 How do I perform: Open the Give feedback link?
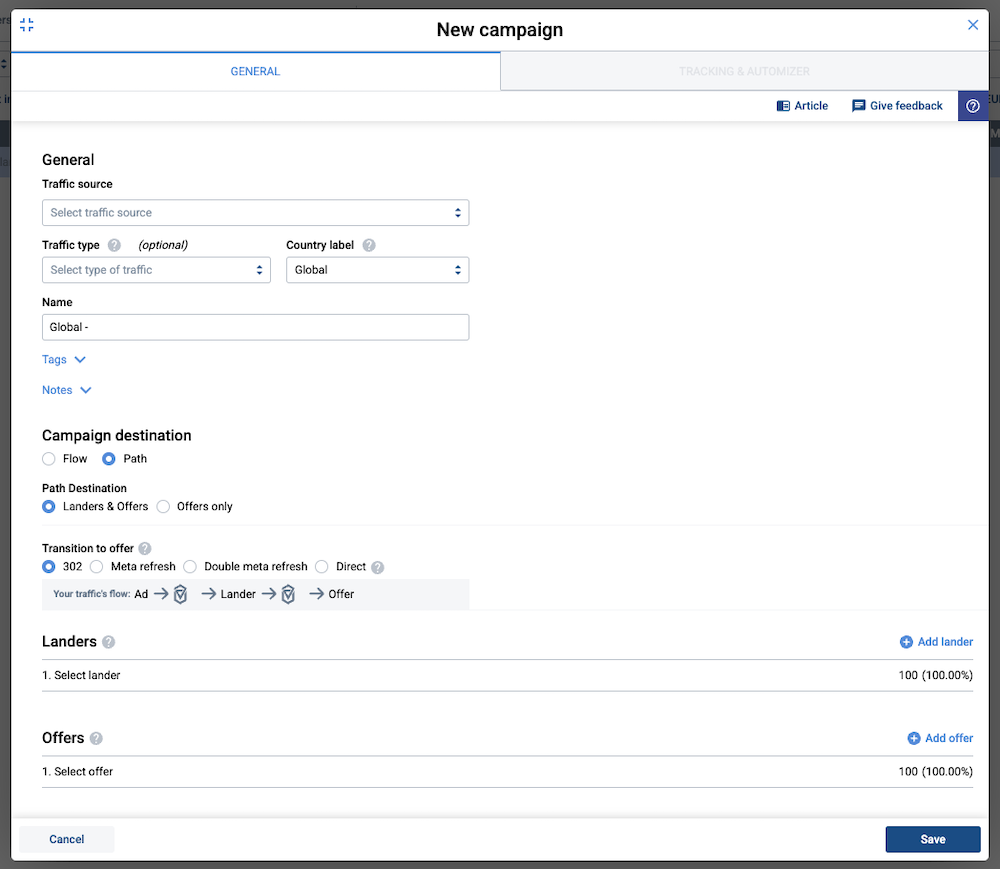click(x=897, y=106)
